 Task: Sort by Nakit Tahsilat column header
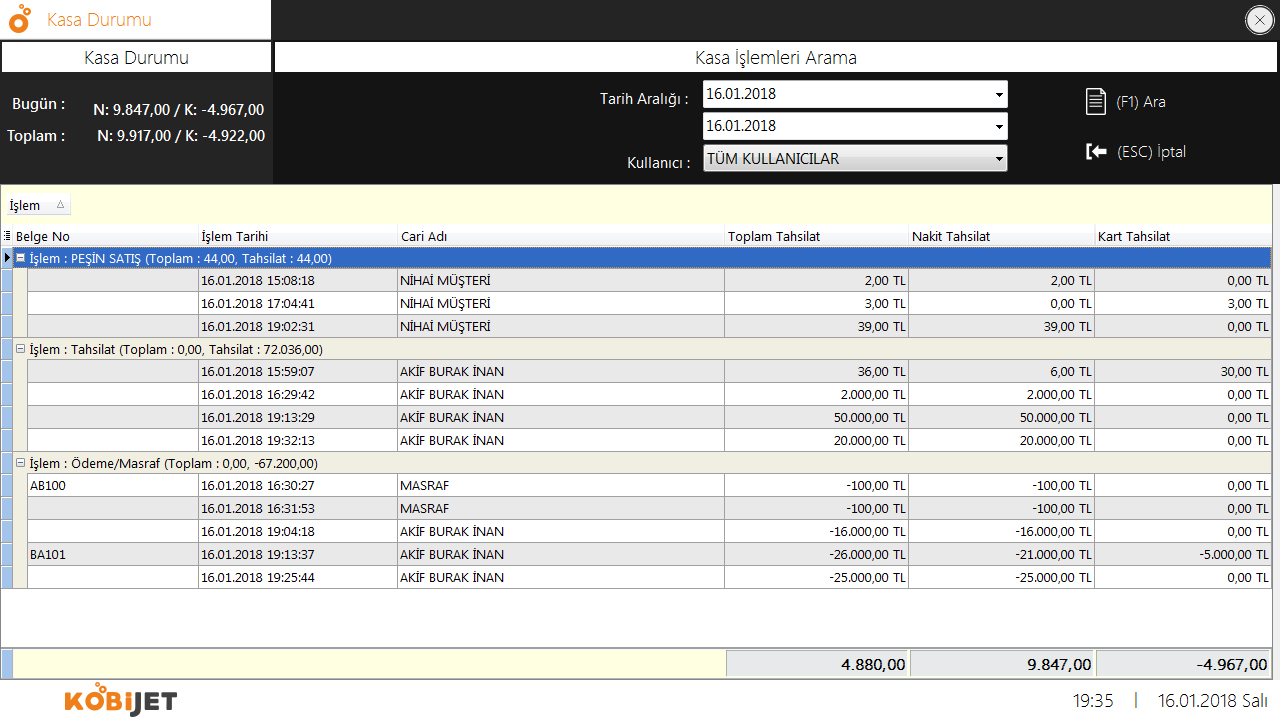pos(1002,237)
